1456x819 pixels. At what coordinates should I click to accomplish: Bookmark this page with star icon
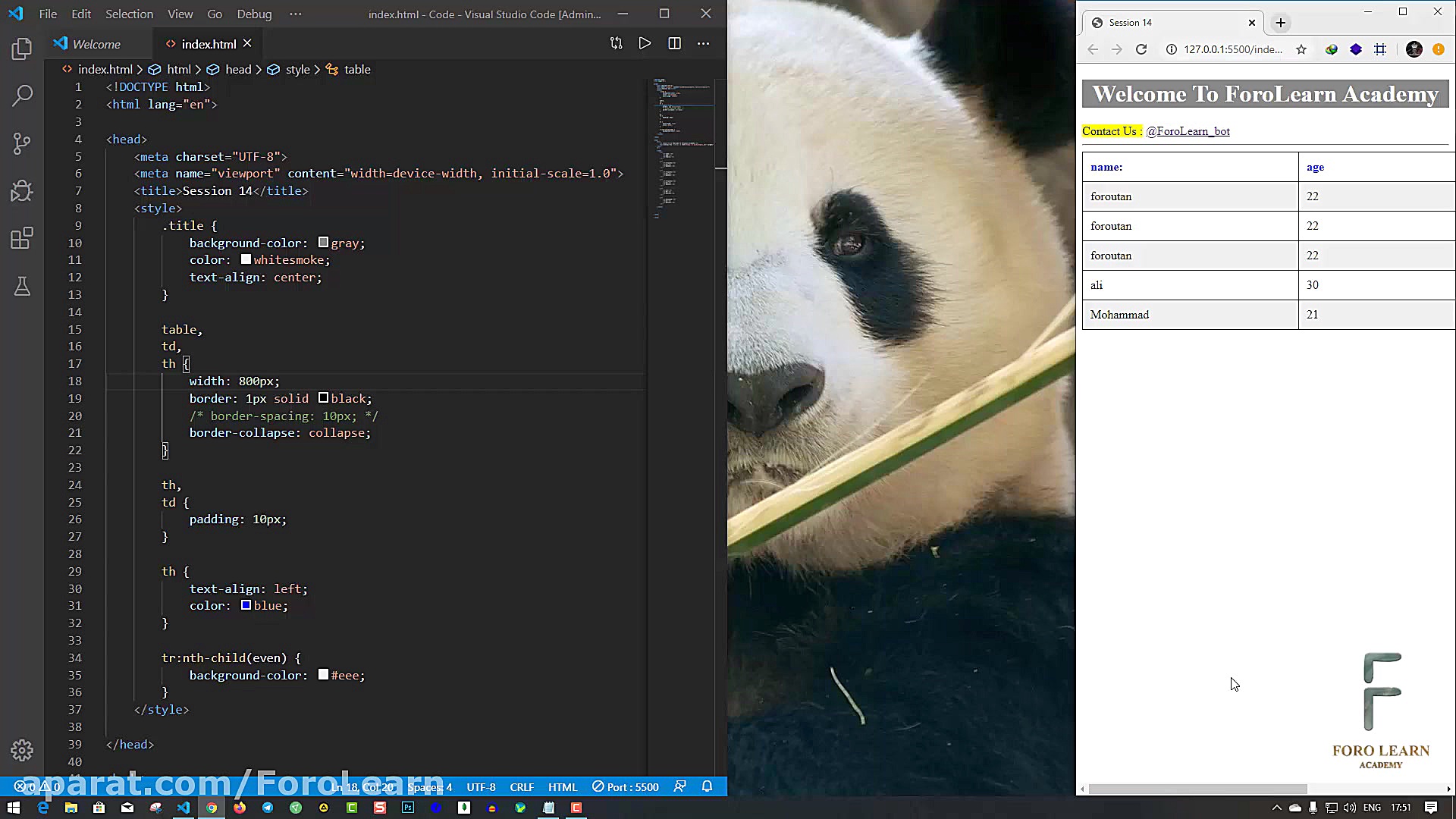tap(1301, 49)
